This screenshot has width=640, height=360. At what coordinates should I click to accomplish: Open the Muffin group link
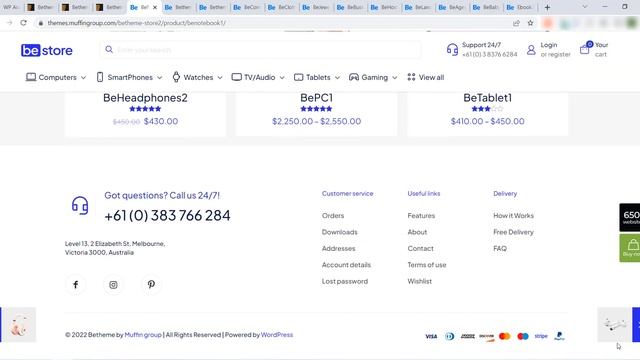point(143,335)
